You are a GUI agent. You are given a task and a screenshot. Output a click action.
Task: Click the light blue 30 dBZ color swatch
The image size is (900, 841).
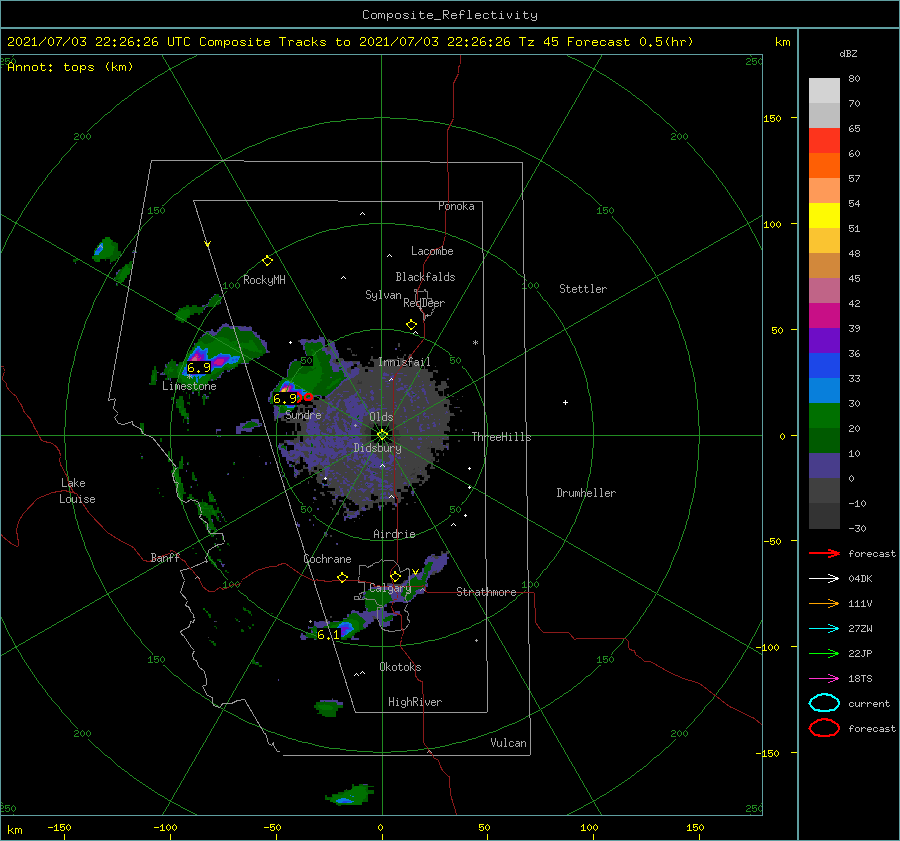824,391
